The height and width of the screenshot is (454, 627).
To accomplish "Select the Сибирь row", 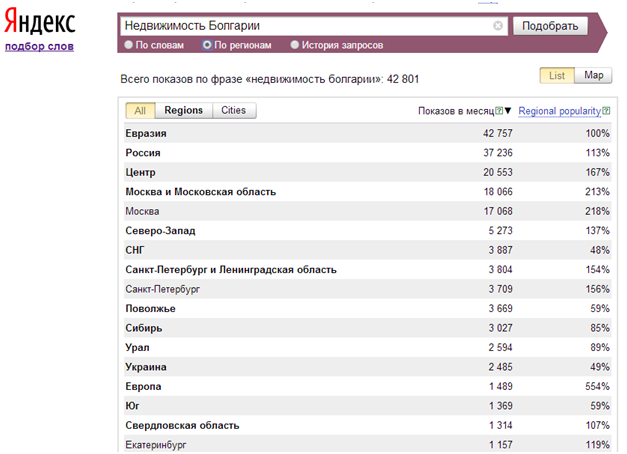I will click(367, 328).
